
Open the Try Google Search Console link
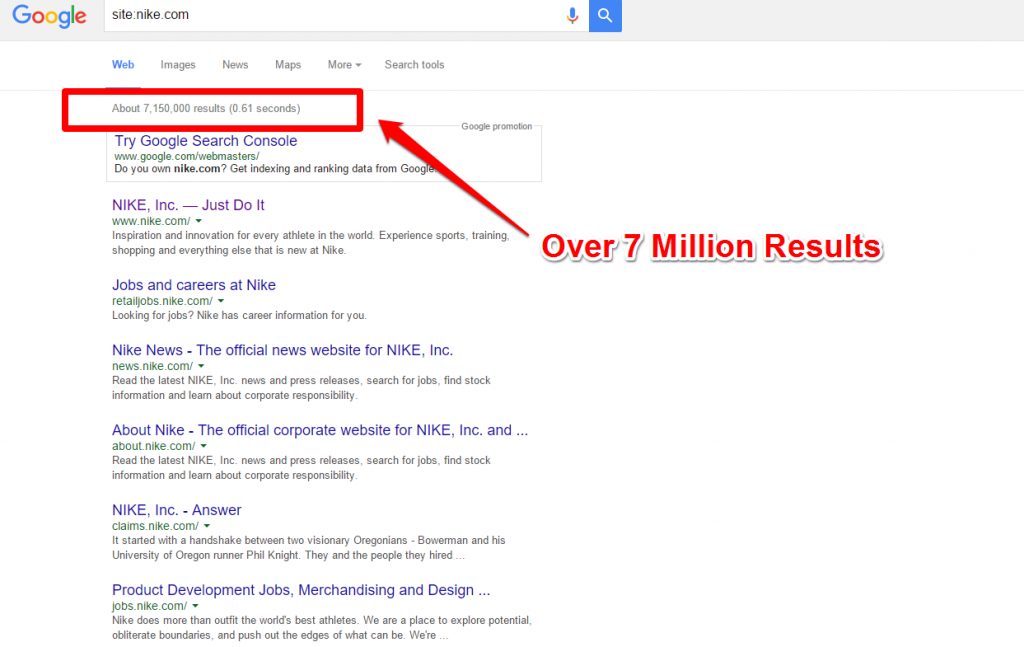(206, 141)
